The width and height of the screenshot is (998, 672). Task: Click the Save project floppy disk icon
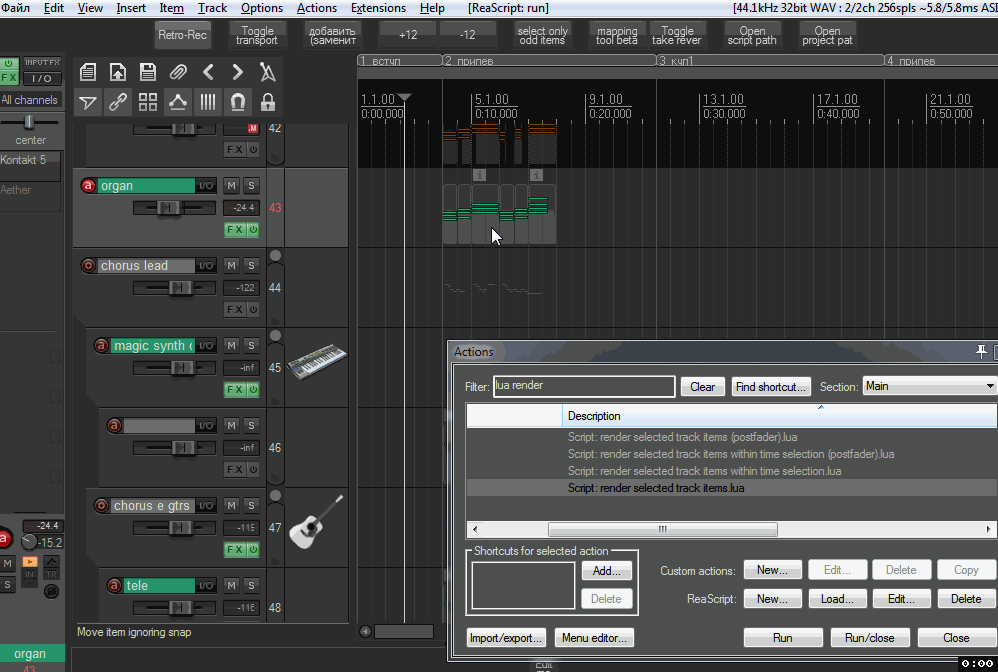click(x=148, y=72)
